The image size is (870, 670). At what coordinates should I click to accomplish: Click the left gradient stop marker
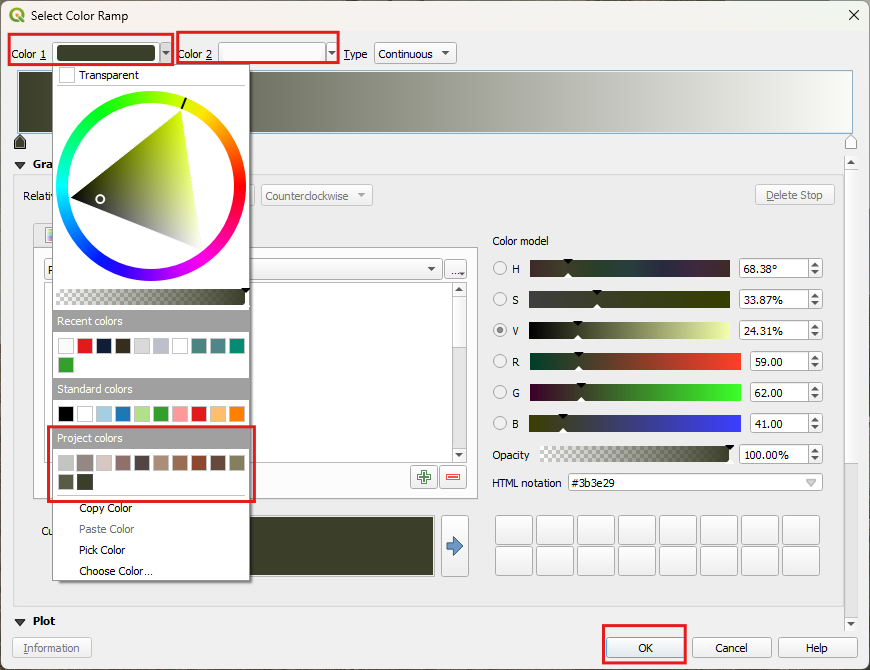(19, 143)
